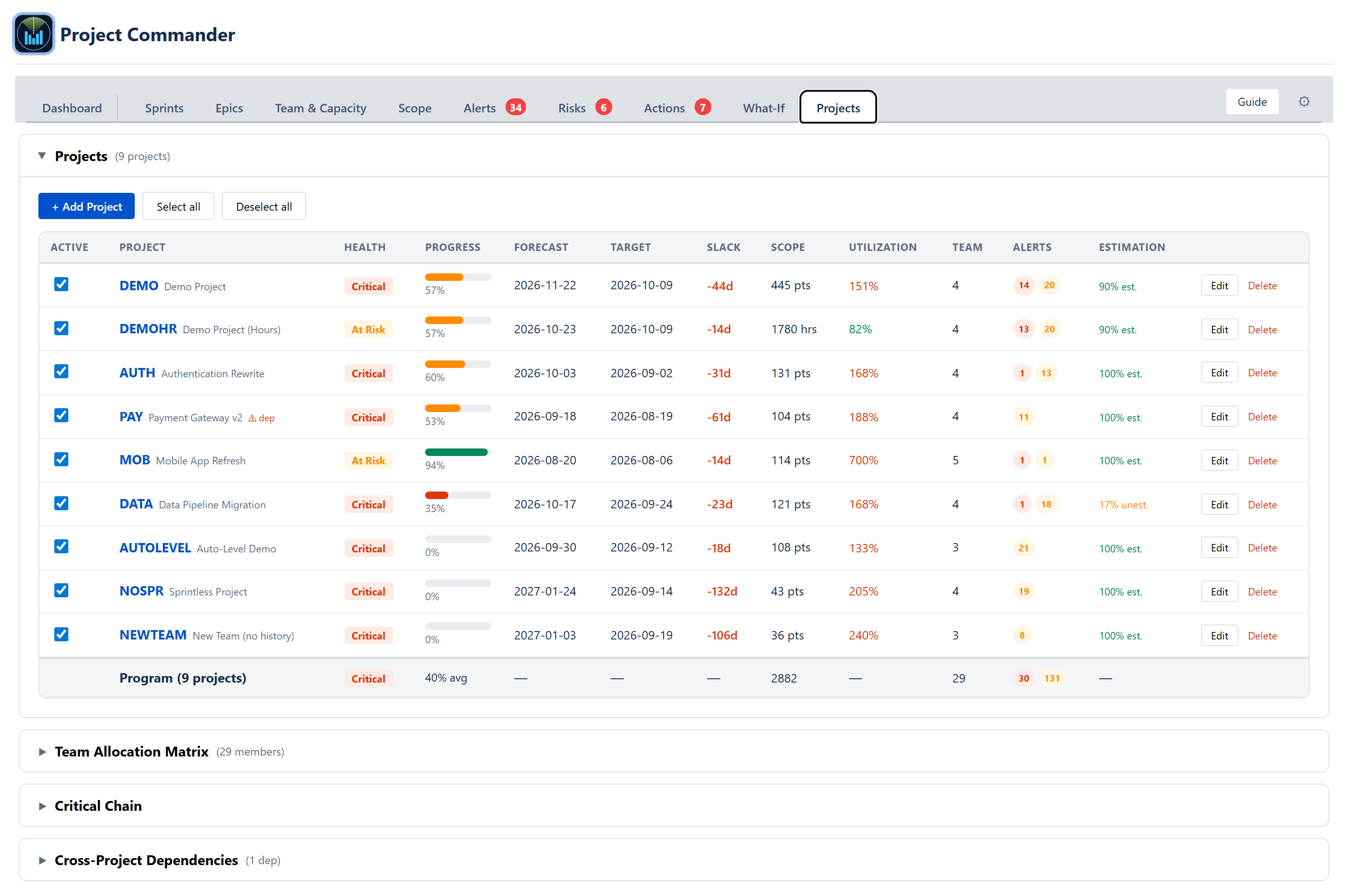This screenshot has height=896, width=1348.
Task: Click the -132d slack value for NOSPR
Action: coord(722,591)
